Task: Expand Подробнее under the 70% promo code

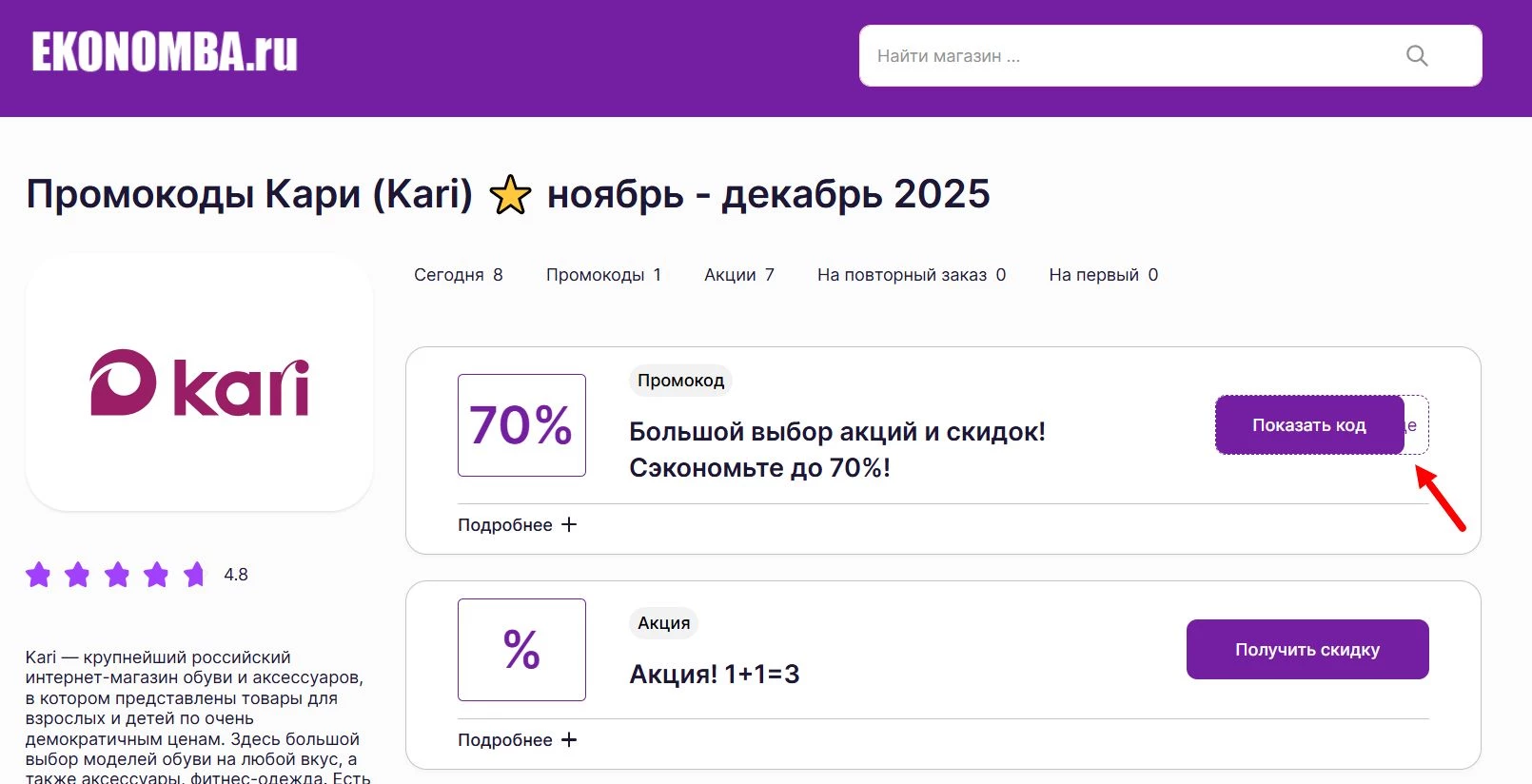Action: 517,524
